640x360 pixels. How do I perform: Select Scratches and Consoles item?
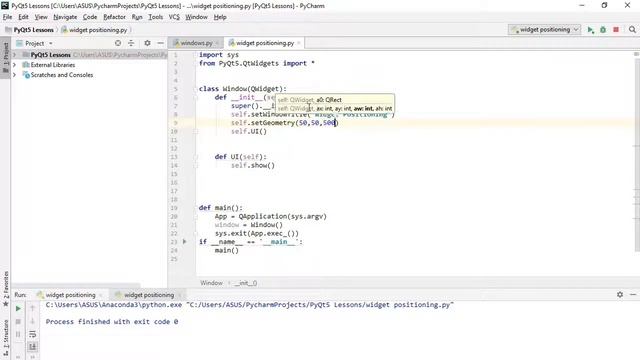pyautogui.click(x=62, y=75)
